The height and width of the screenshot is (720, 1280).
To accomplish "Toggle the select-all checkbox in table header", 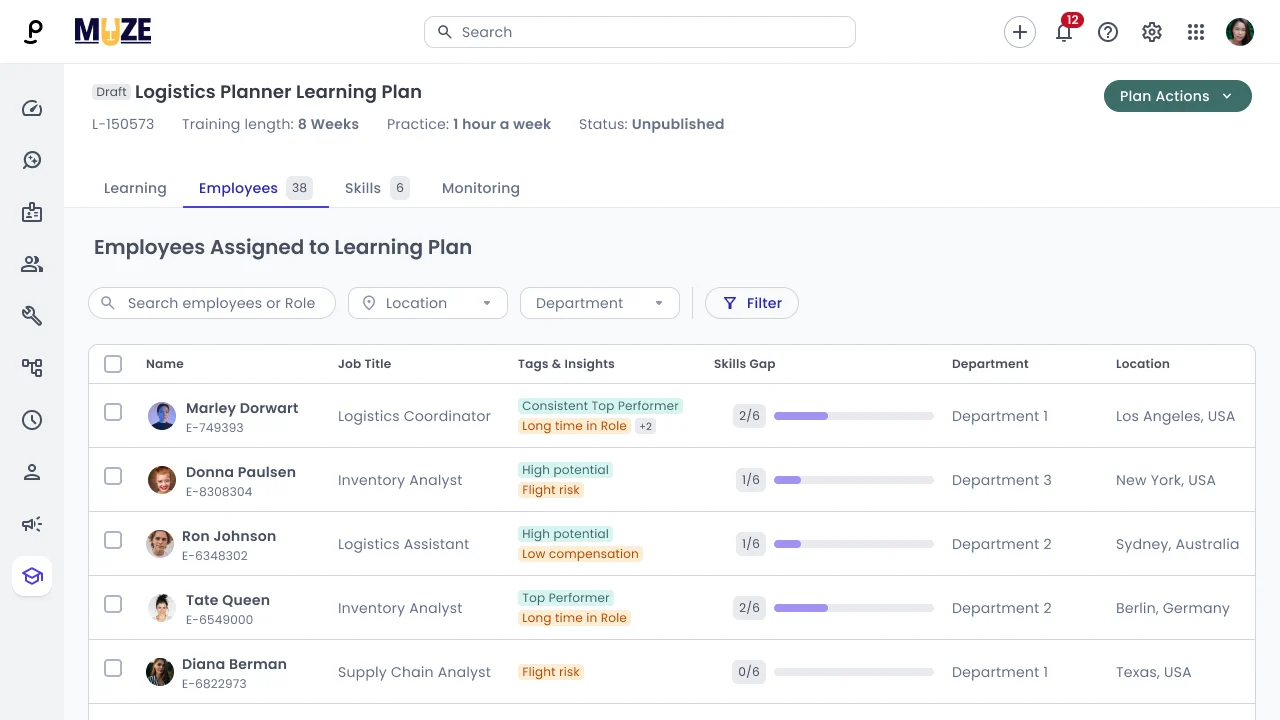I will 113,364.
